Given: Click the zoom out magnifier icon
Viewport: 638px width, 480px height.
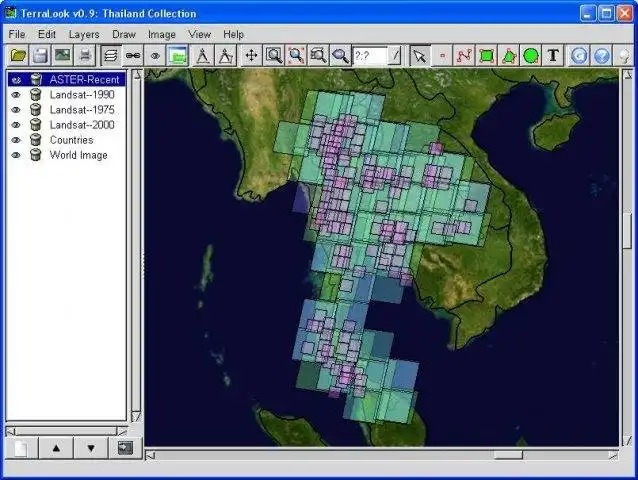Looking at the screenshot, I should tap(340, 55).
